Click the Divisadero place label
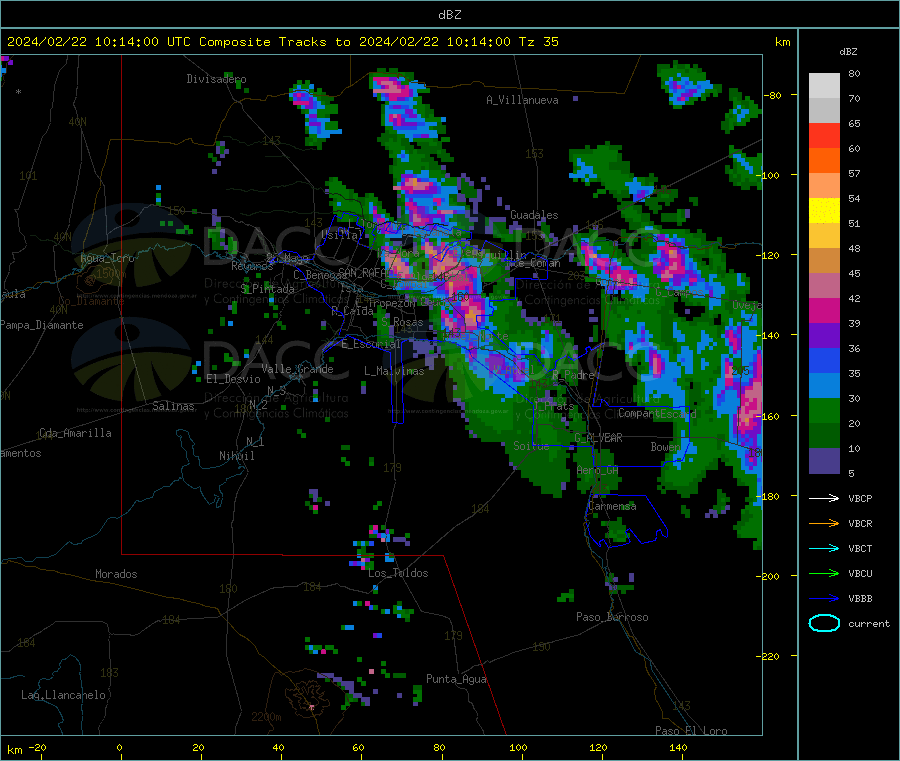Viewport: 900px width, 761px height. click(x=216, y=79)
